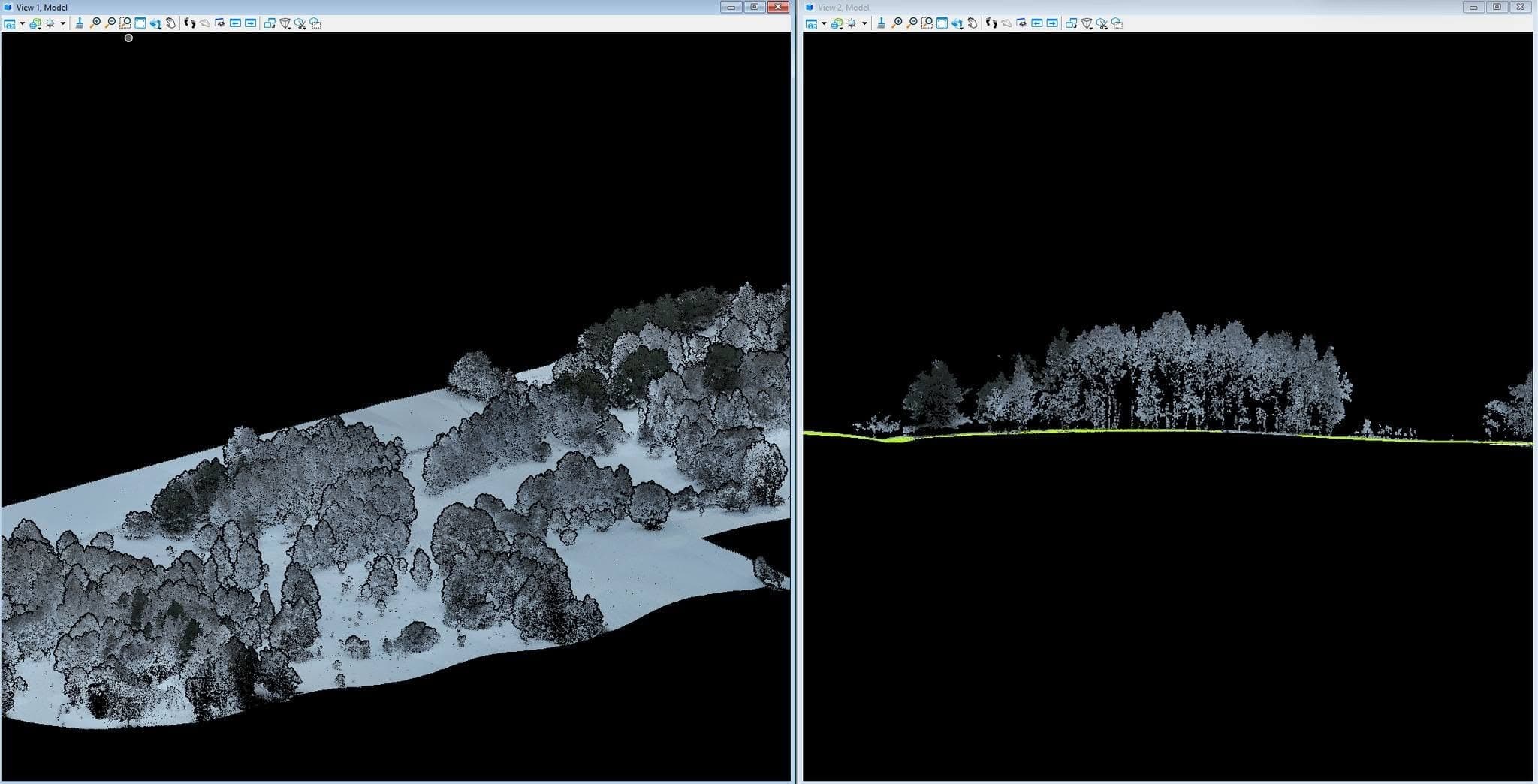Select Zoom Out tool in View 1
Viewport: 1538px width, 784px height.
pyautogui.click(x=110, y=23)
